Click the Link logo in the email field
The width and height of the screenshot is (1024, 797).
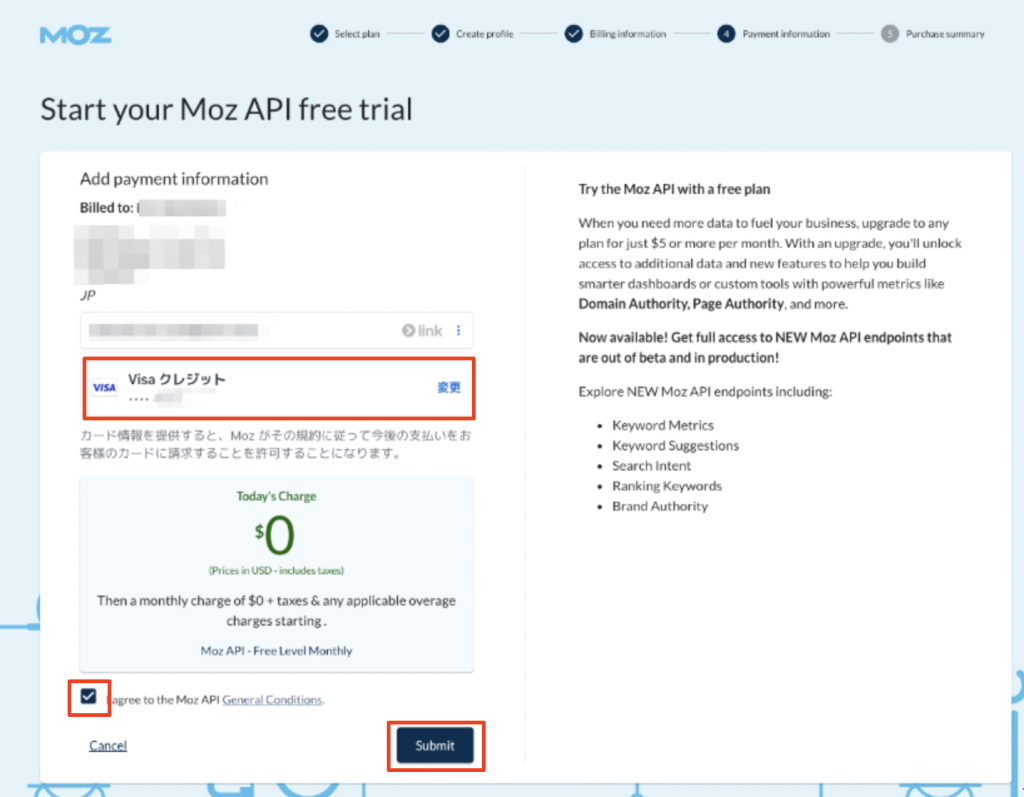point(422,331)
